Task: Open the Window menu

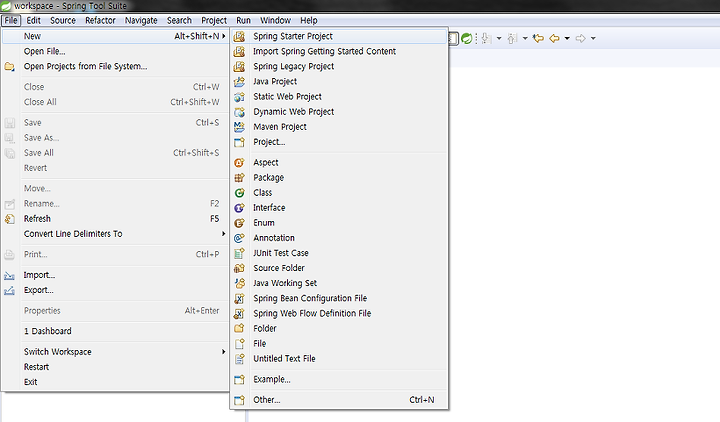Action: click(x=276, y=20)
